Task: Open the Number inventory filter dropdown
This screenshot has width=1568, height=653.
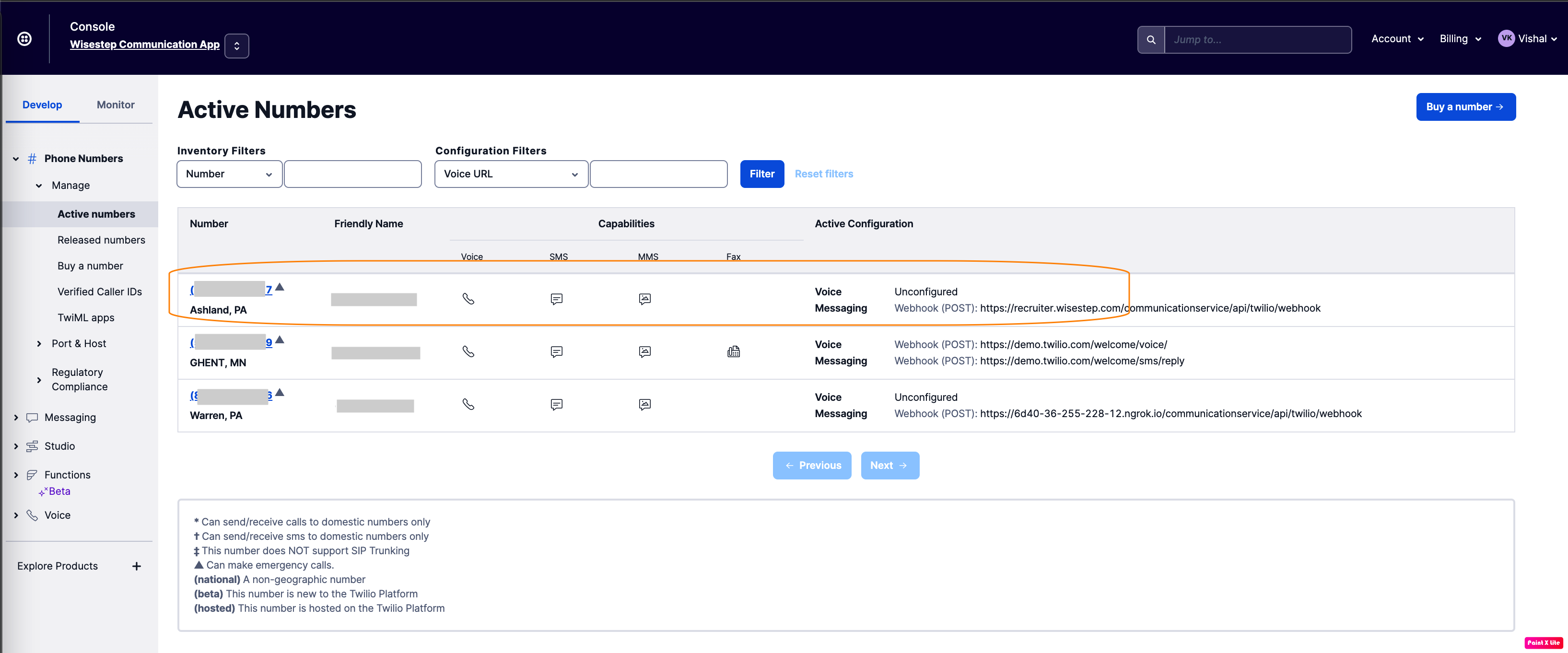Action: coord(229,174)
